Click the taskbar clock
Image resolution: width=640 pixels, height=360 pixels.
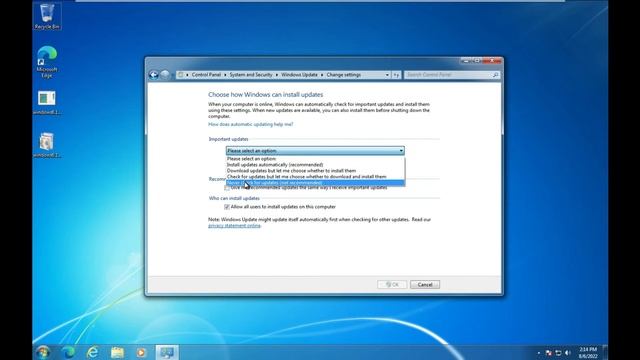click(588, 353)
